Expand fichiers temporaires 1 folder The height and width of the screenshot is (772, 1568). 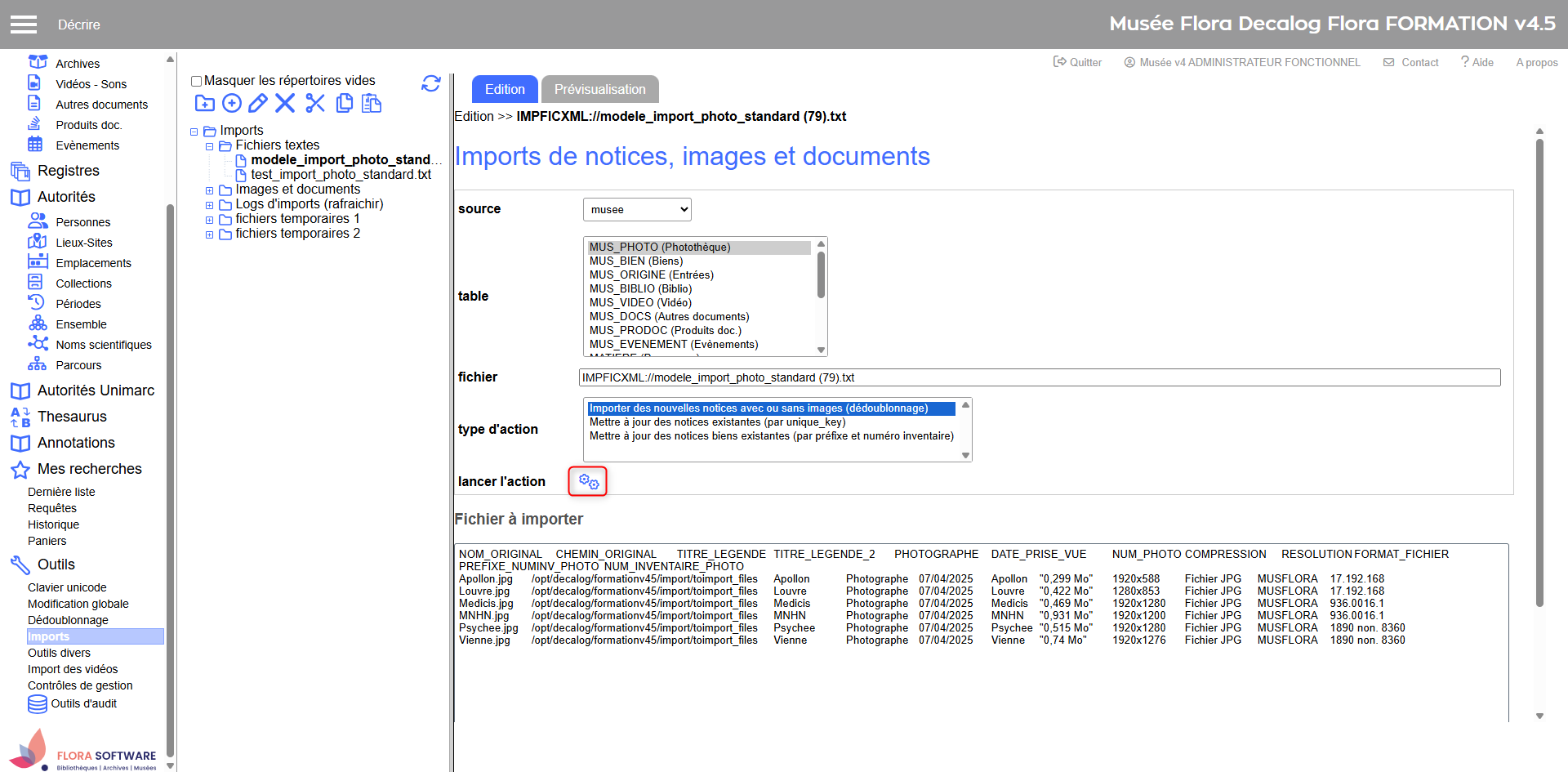pos(210,220)
